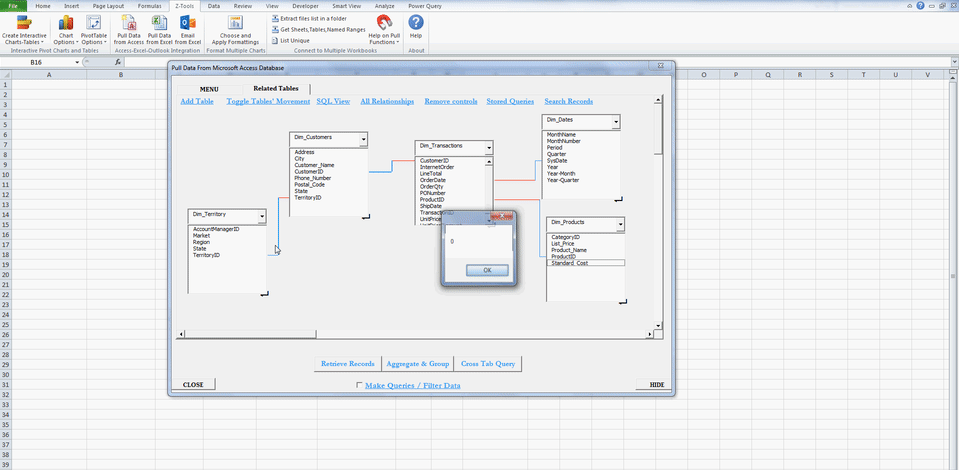This screenshot has width=959, height=470.
Task: Switch to the Developer ribbon tab
Action: 305,6
